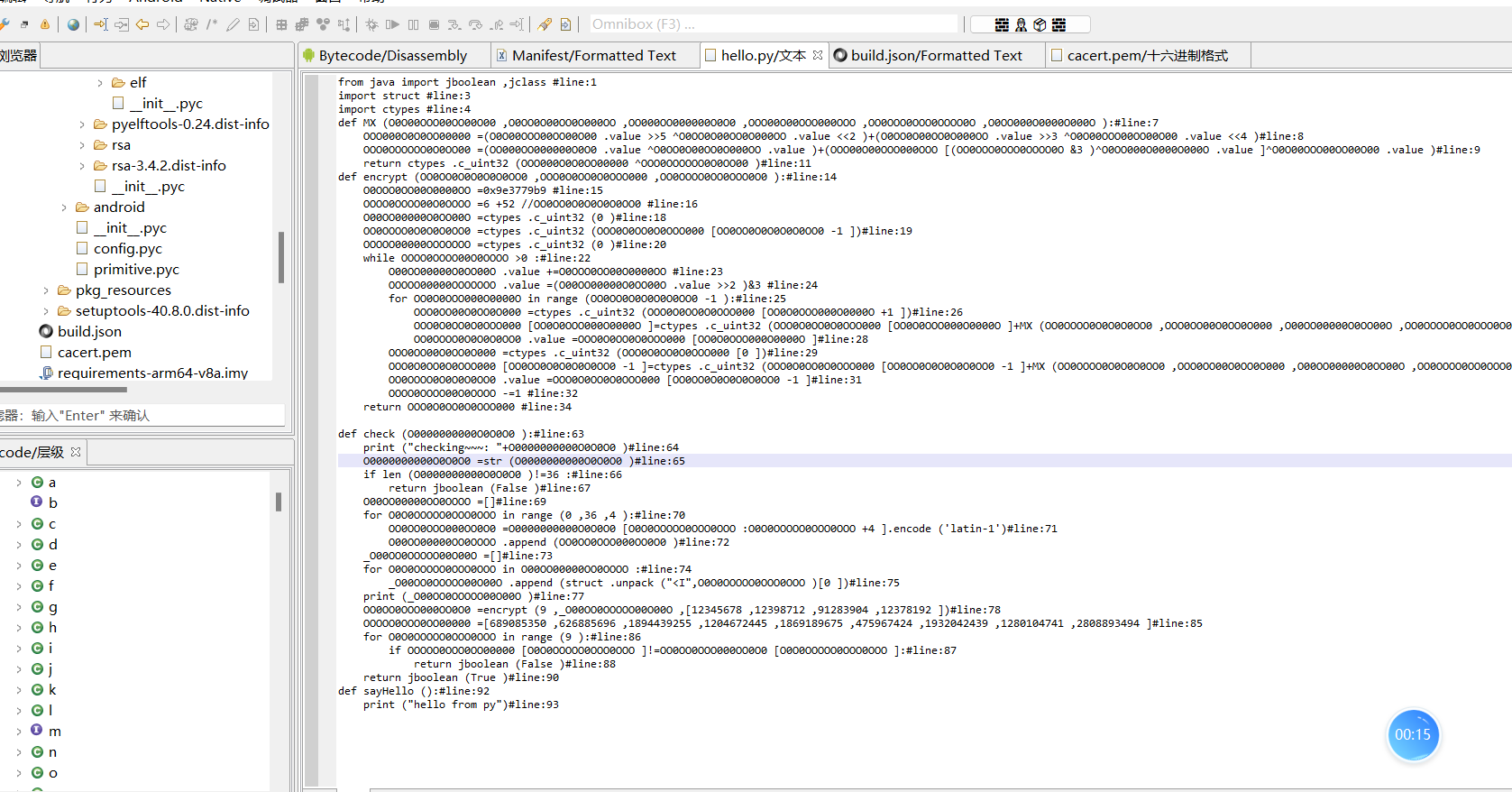Click the hierarchy panel vertical scrollbar
The image size is (1512, 792).
[279, 502]
